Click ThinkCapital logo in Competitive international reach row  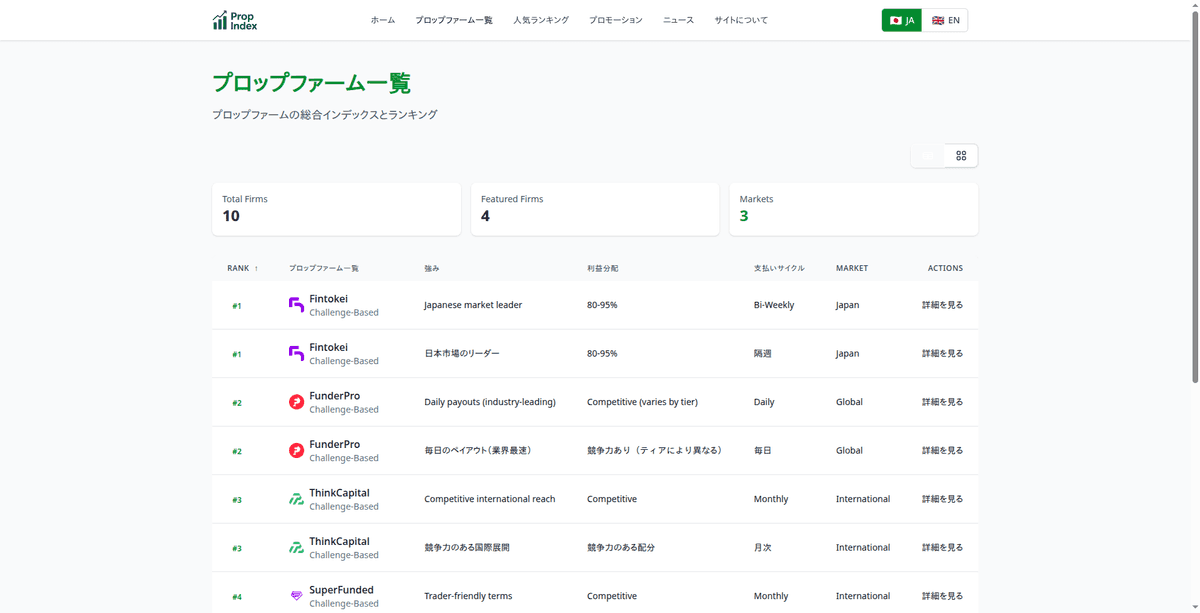(296, 499)
